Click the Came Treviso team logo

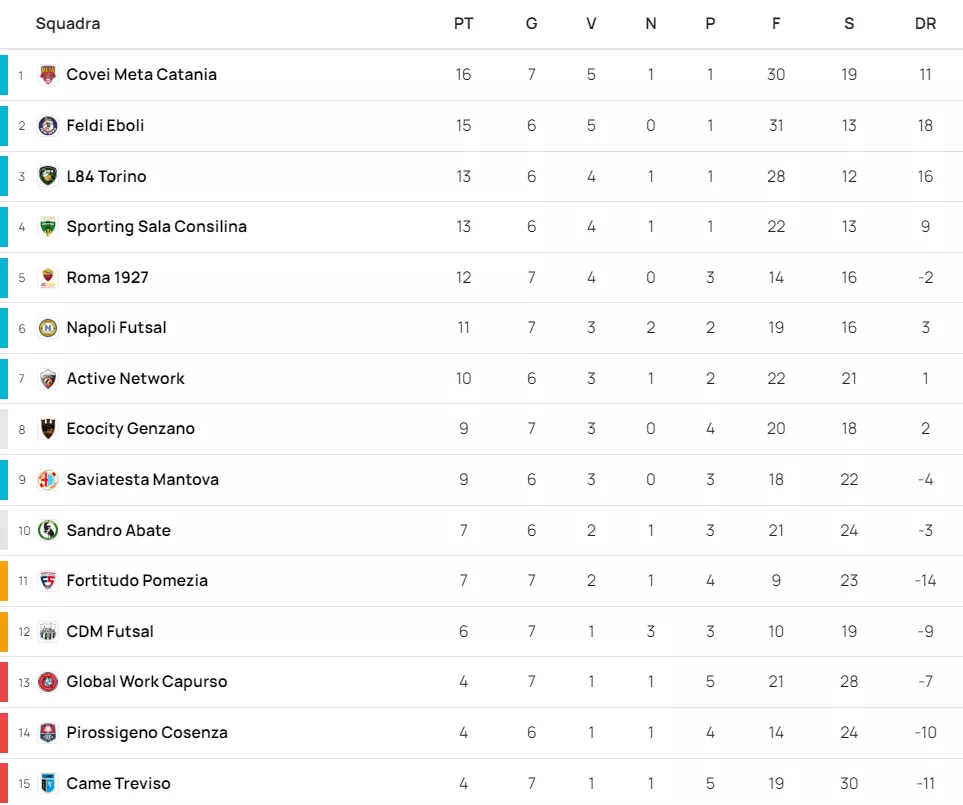pyautogui.click(x=48, y=783)
